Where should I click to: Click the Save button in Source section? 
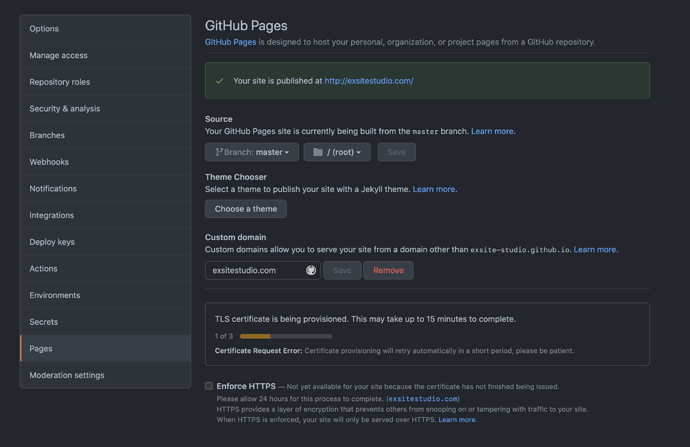pyautogui.click(x=396, y=152)
